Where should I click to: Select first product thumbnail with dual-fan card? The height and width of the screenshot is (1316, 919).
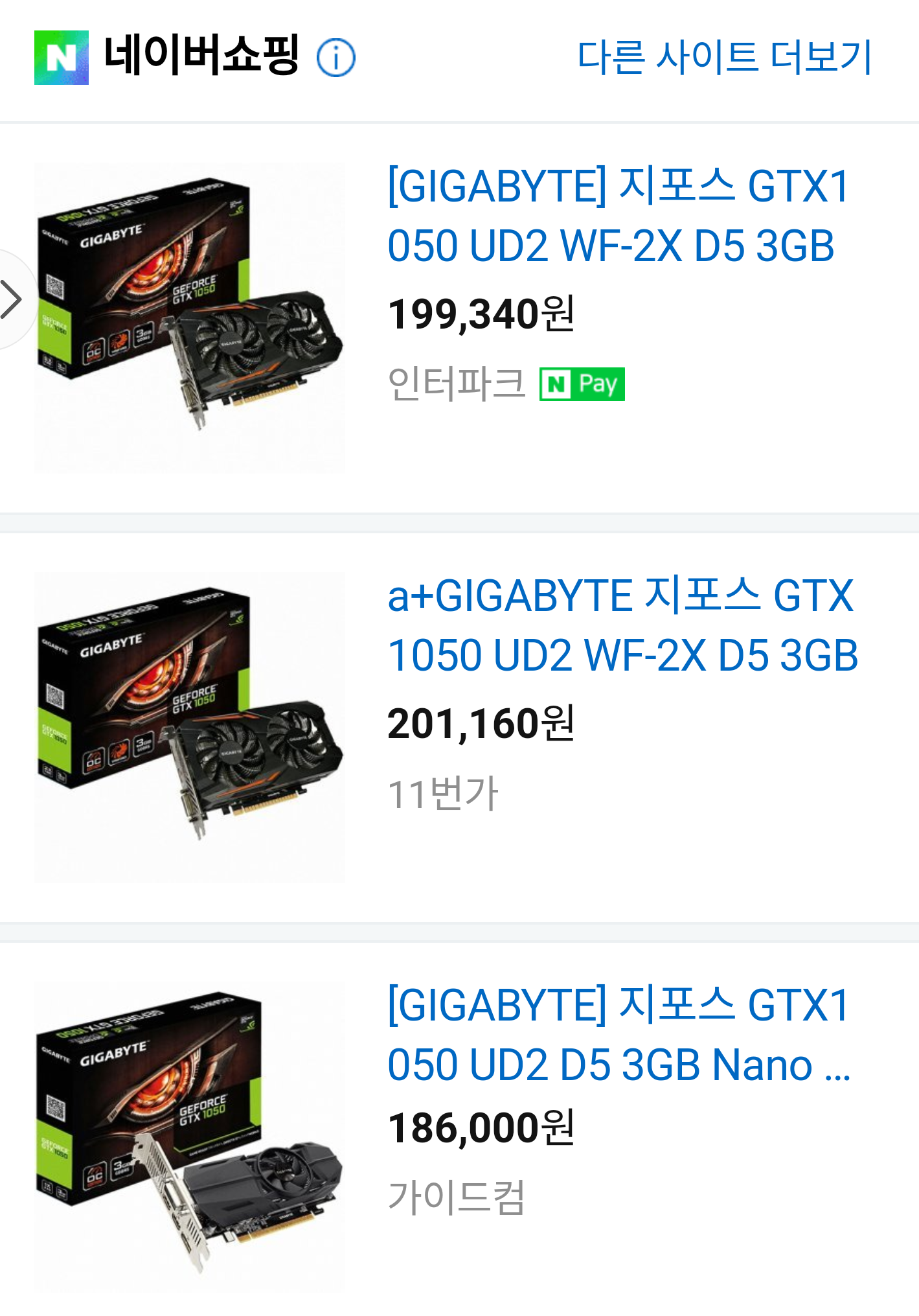pos(190,317)
